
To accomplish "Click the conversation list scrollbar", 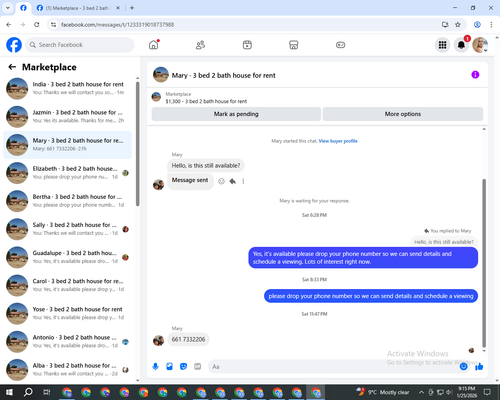I will pyautogui.click(x=137, y=143).
